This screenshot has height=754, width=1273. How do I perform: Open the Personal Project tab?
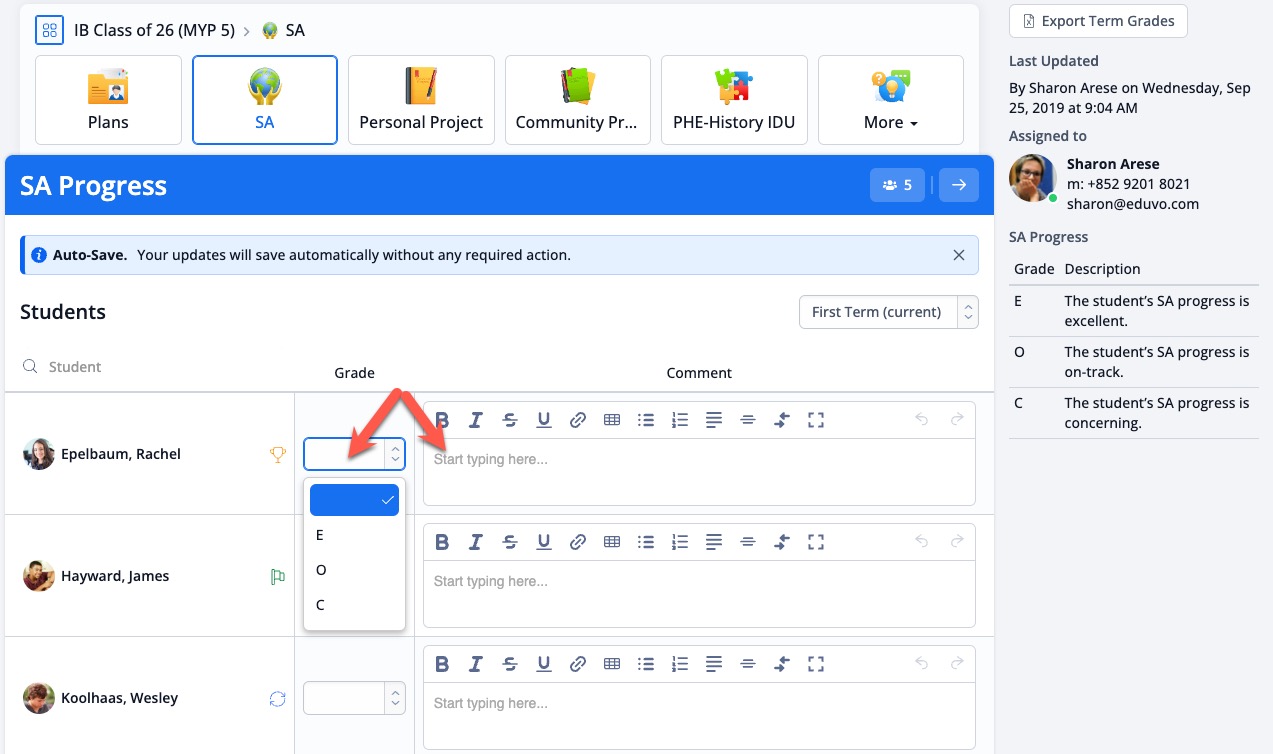(x=421, y=100)
